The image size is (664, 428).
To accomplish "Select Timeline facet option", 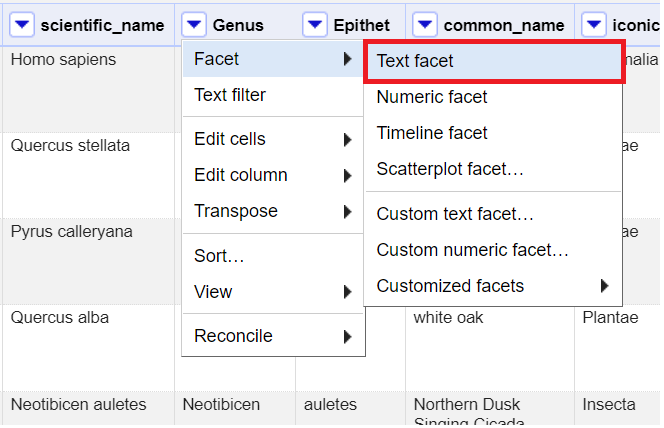I will coord(494,133).
